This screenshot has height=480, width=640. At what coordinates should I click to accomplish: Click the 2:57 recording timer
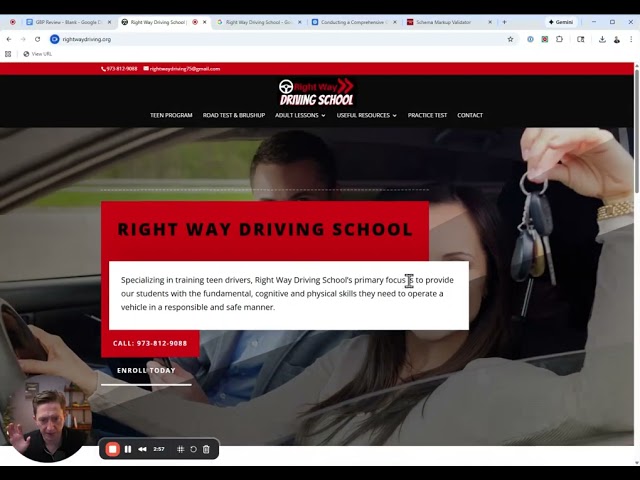point(159,449)
